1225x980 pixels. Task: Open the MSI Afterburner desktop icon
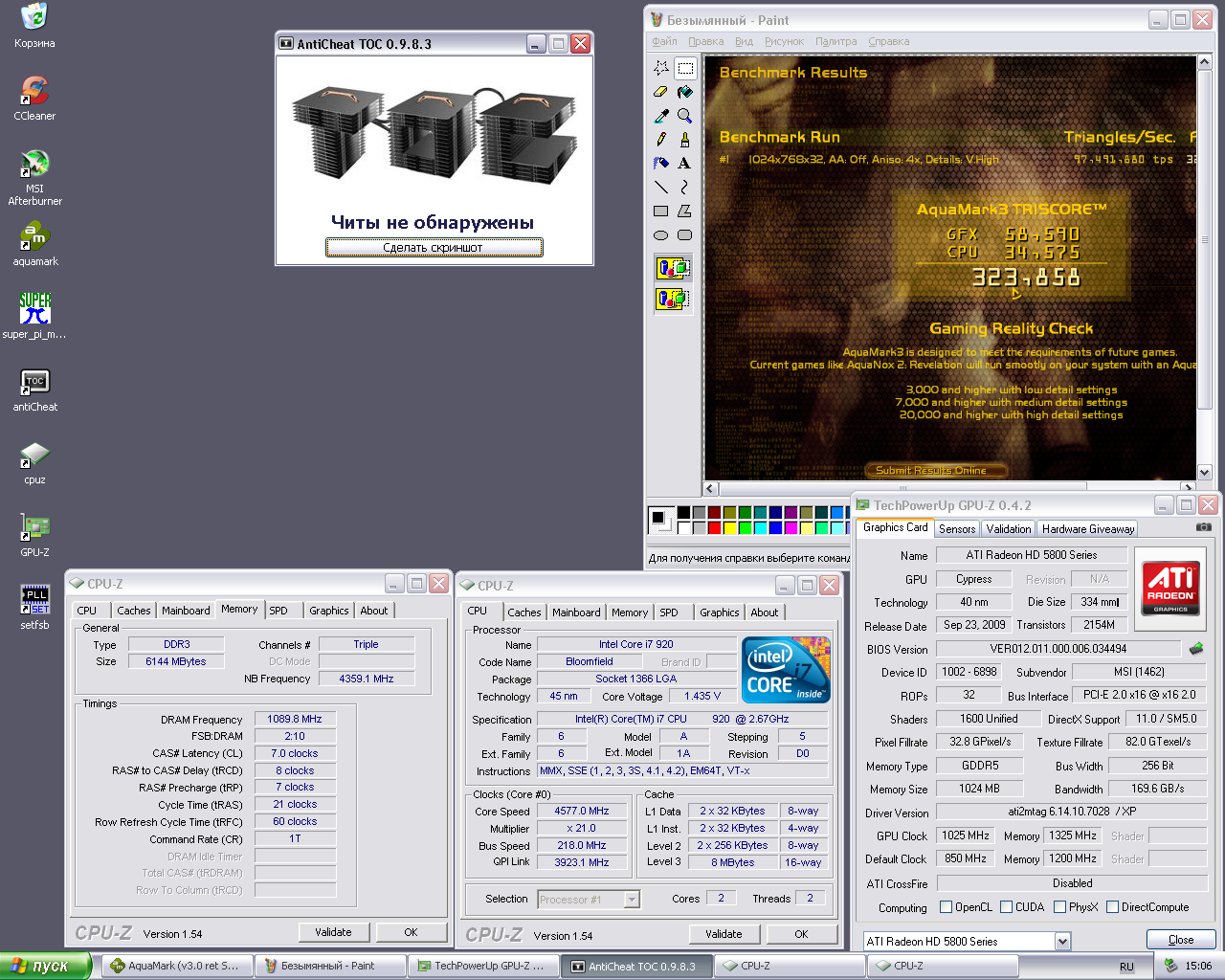coord(34,178)
